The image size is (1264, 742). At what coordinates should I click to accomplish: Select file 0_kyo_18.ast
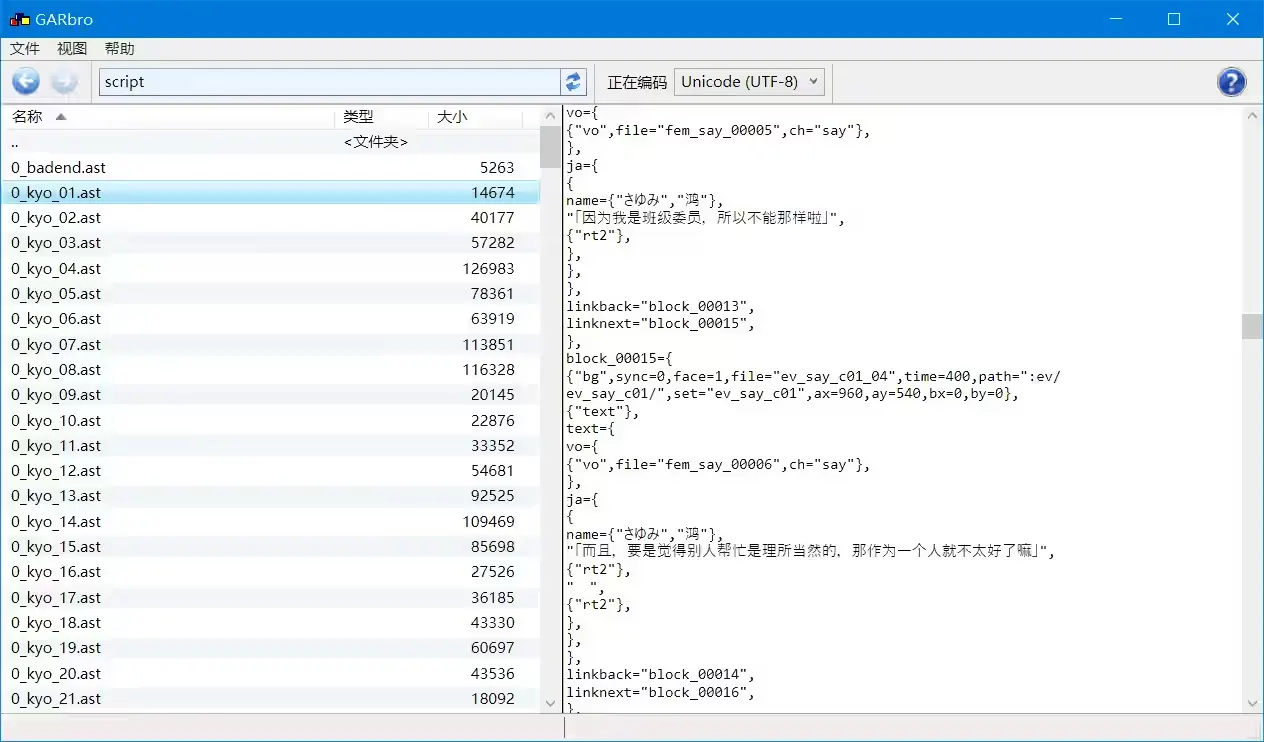coord(270,623)
